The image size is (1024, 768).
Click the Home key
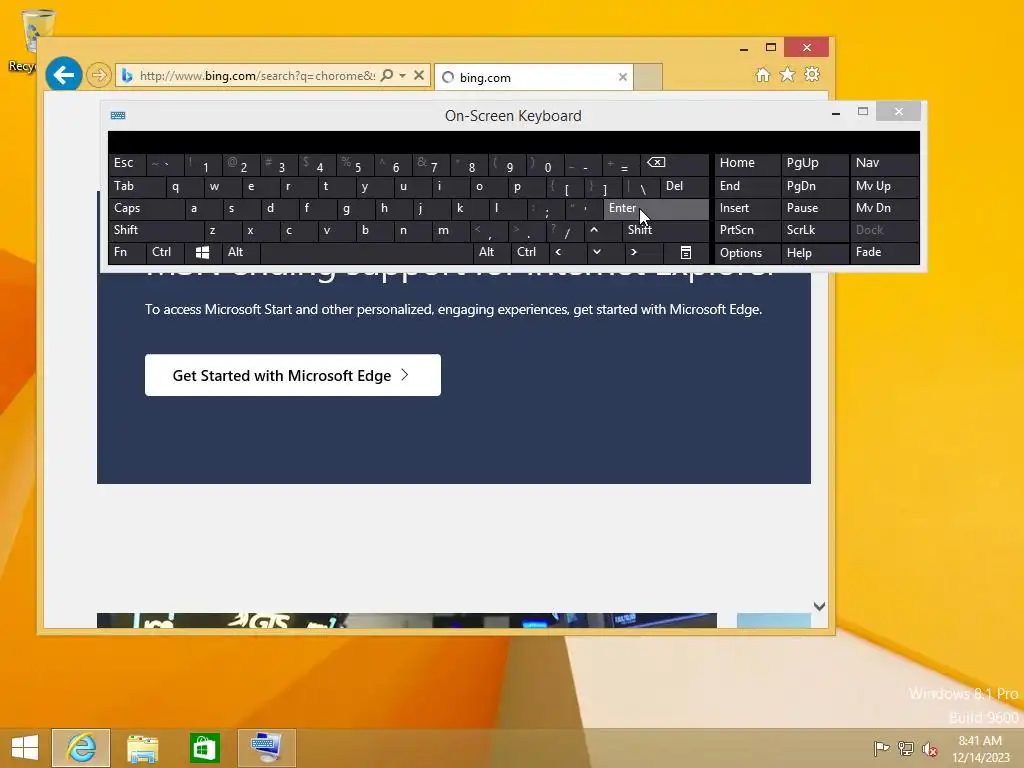coord(747,163)
